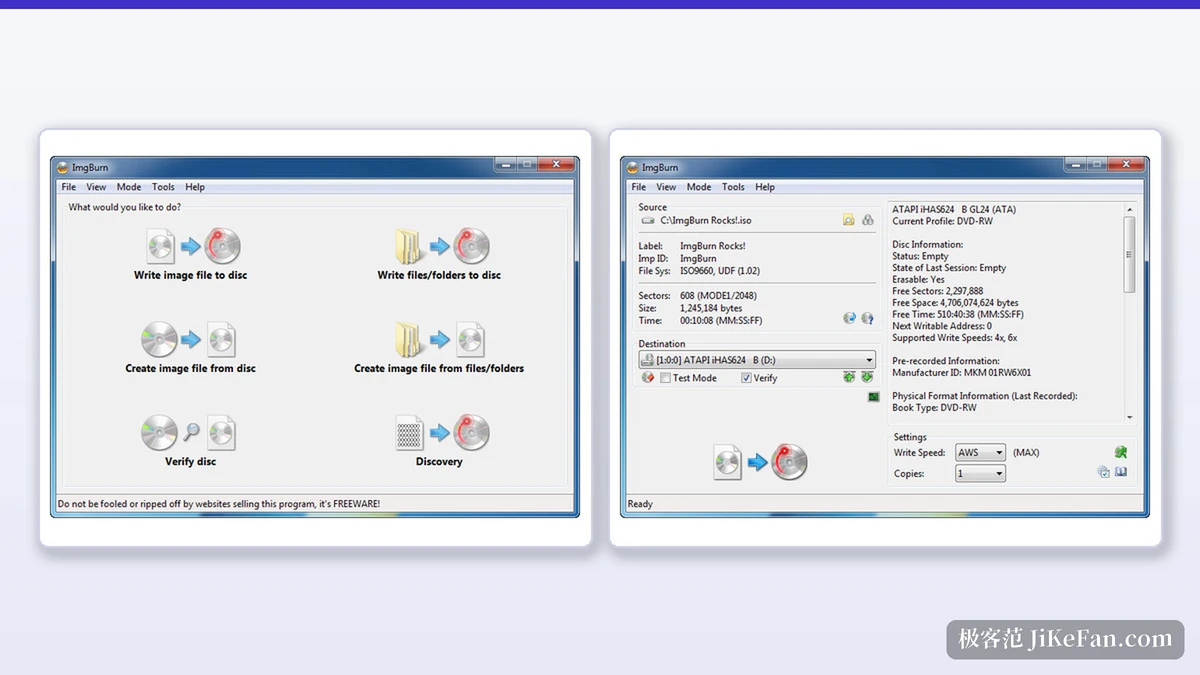Click the disc info panel scrollbar thumb

click(x=1130, y=255)
